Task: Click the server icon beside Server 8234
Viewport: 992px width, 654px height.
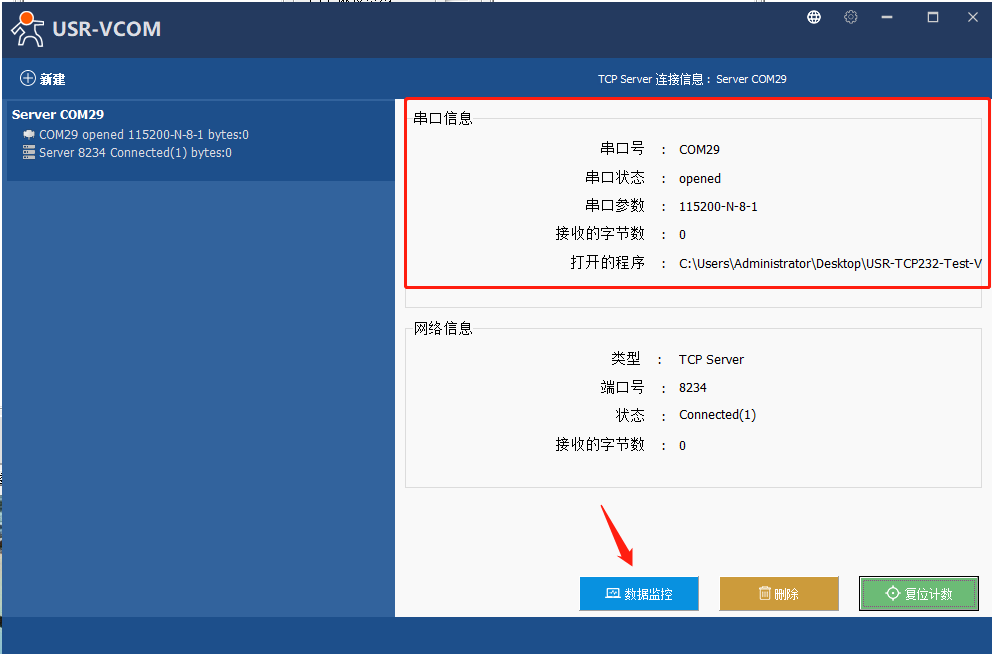Action: coord(29,153)
